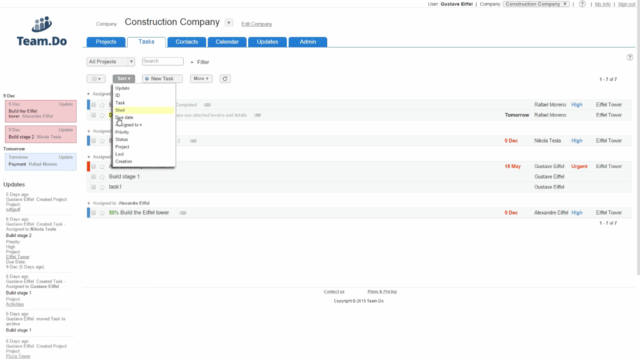Collapse the Assigned to Alexandre Eiffel group

pyautogui.click(x=89, y=203)
